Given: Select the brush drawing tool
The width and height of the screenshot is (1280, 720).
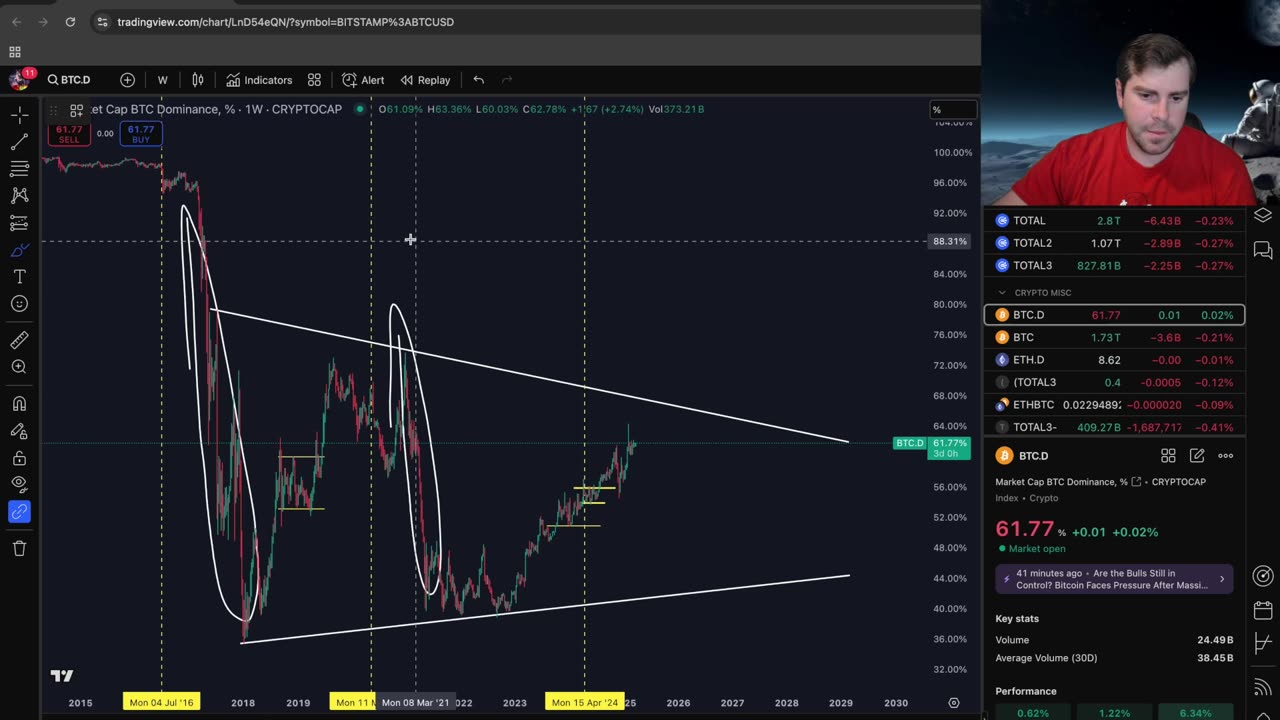Looking at the screenshot, I should tap(19, 250).
